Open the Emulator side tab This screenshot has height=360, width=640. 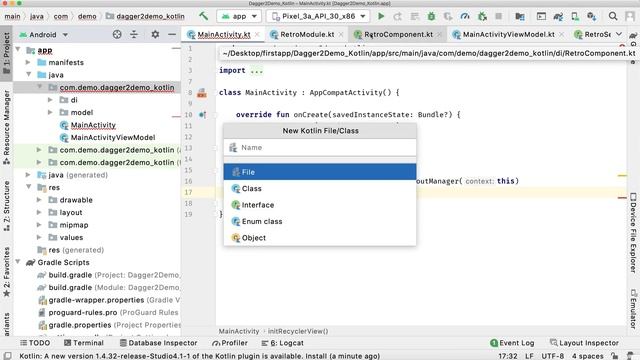pos(633,309)
